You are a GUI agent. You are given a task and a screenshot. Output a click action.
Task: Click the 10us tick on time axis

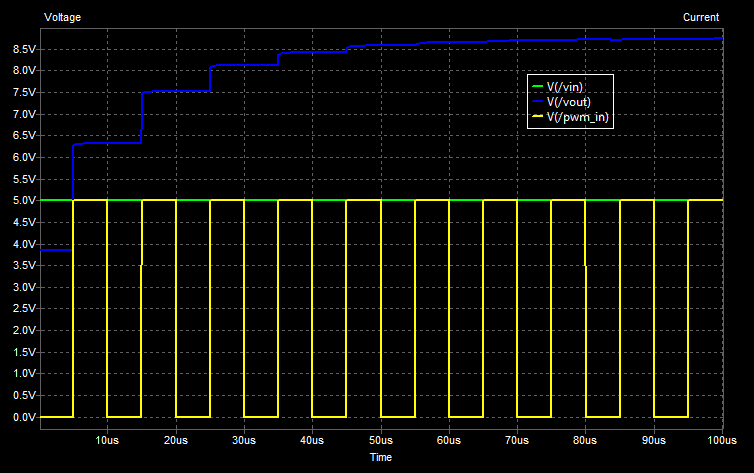(x=107, y=440)
